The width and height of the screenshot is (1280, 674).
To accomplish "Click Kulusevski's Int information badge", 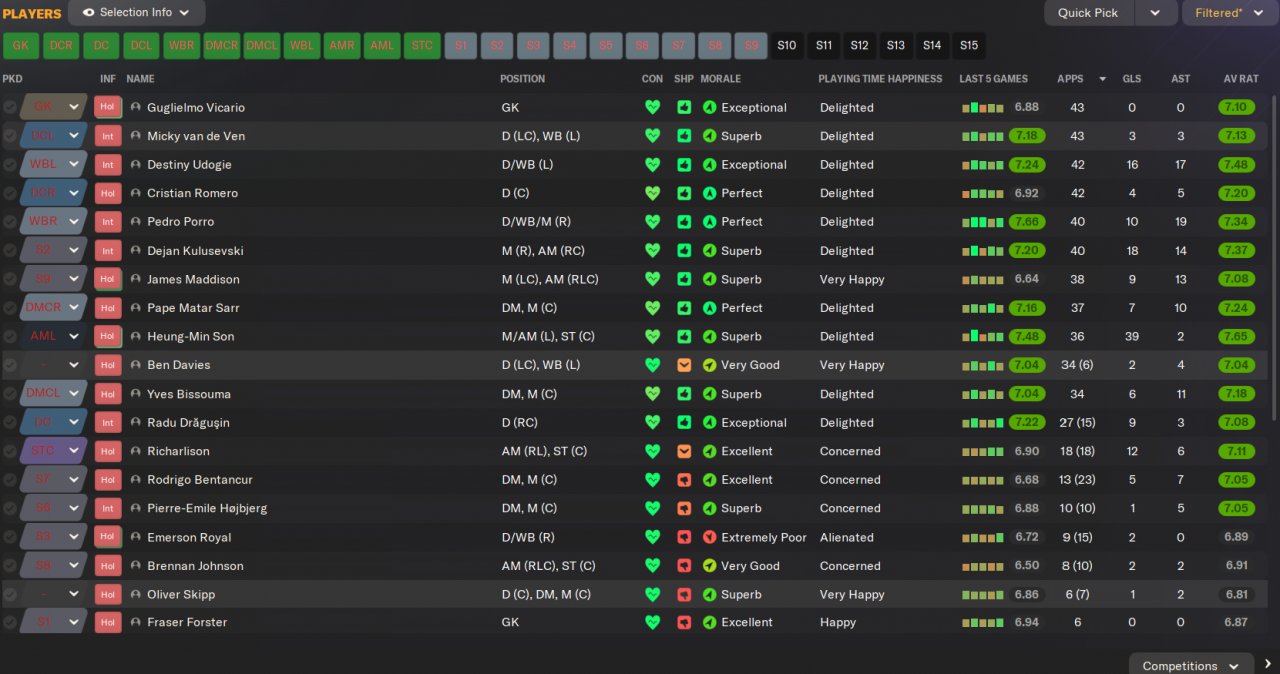I will (x=107, y=251).
